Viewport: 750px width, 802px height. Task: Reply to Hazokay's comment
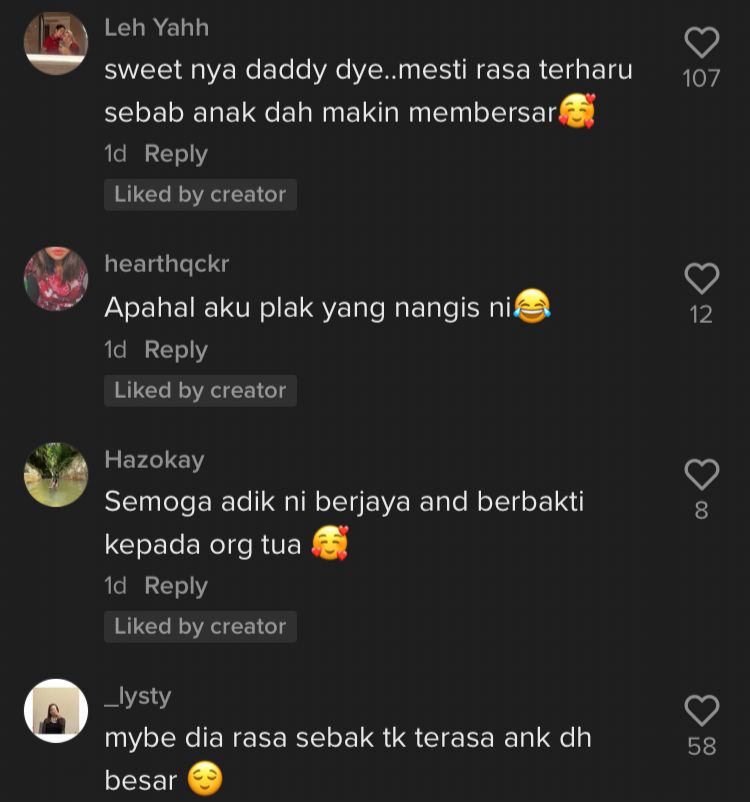click(175, 586)
